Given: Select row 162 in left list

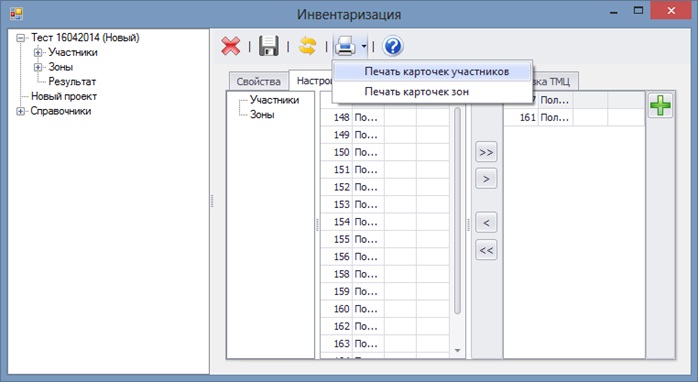Looking at the screenshot, I should click(385, 326).
